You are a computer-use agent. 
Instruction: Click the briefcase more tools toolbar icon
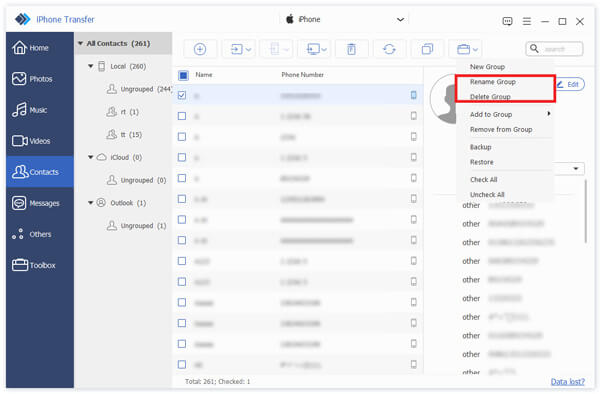click(x=463, y=49)
